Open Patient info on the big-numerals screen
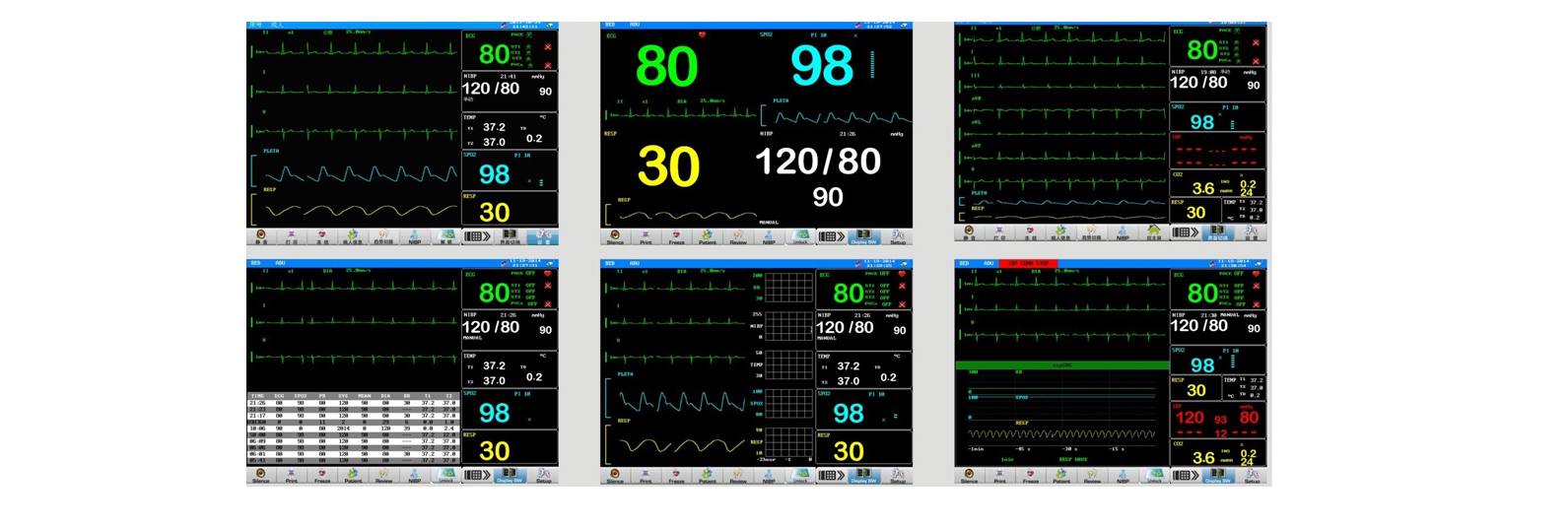Image resolution: width=1568 pixels, height=527 pixels. pyautogui.click(x=708, y=236)
